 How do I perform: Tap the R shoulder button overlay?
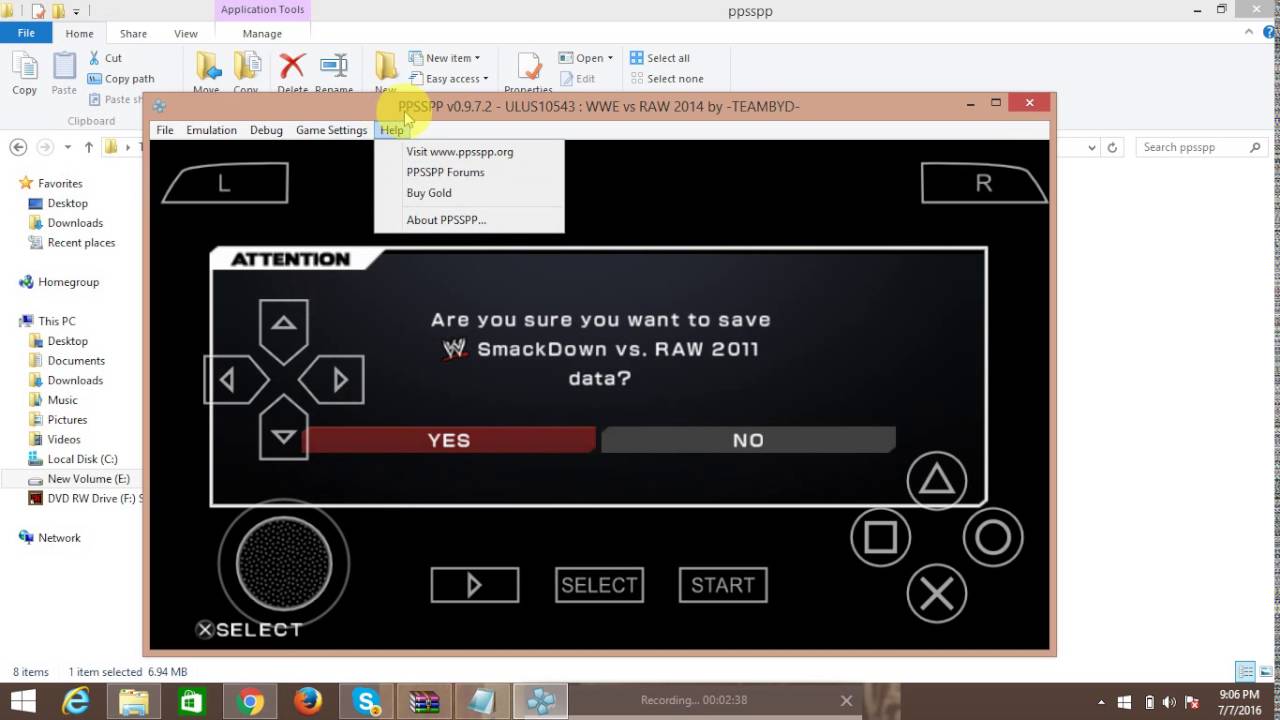[x=983, y=183]
